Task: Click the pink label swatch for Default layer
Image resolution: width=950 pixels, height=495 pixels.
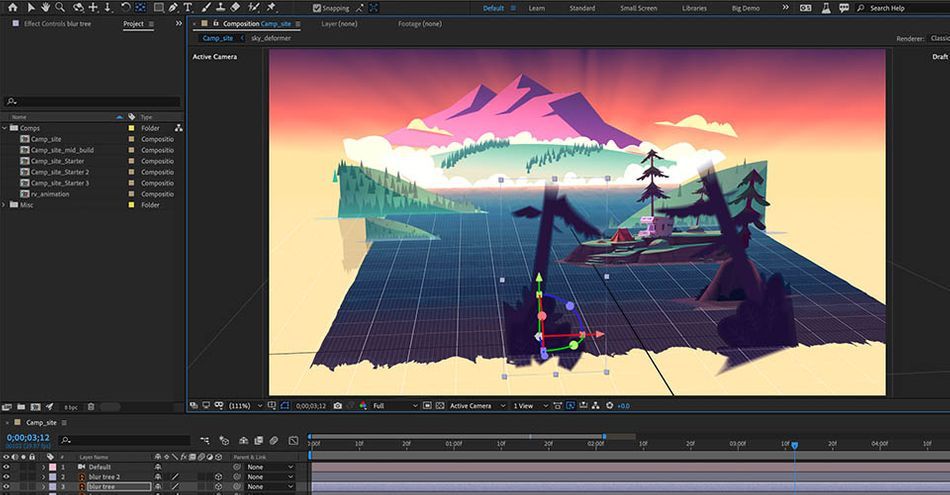Action: tap(52, 467)
